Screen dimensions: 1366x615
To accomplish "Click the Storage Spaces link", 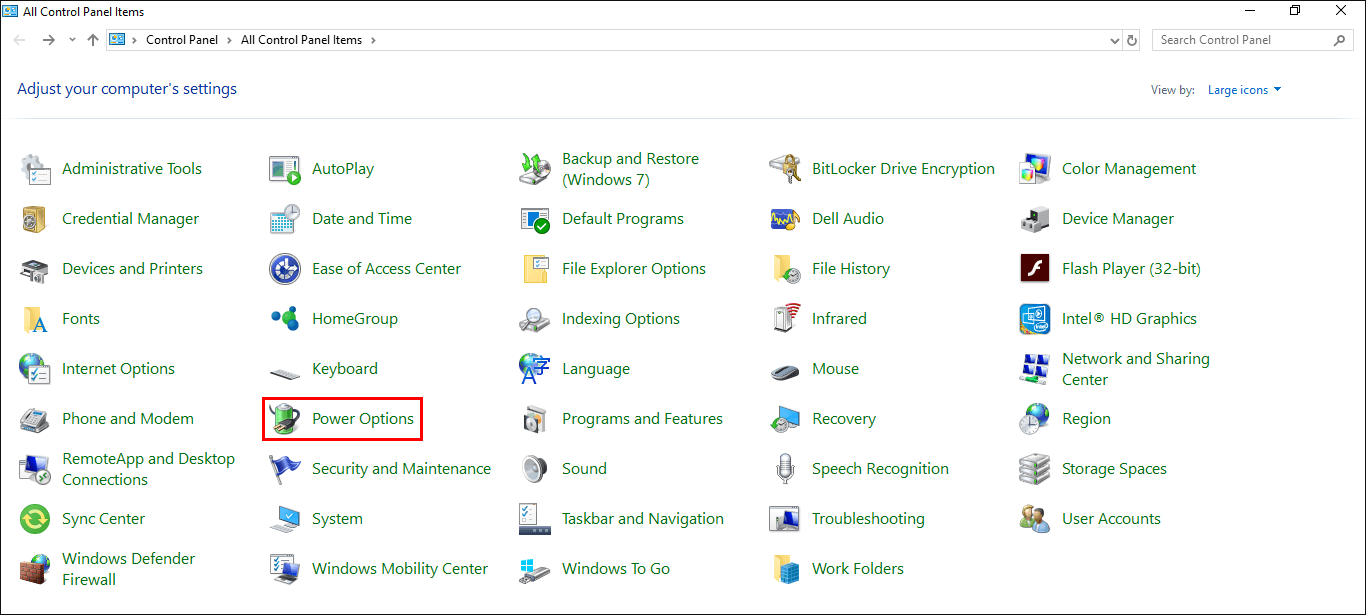I will 1114,469.
